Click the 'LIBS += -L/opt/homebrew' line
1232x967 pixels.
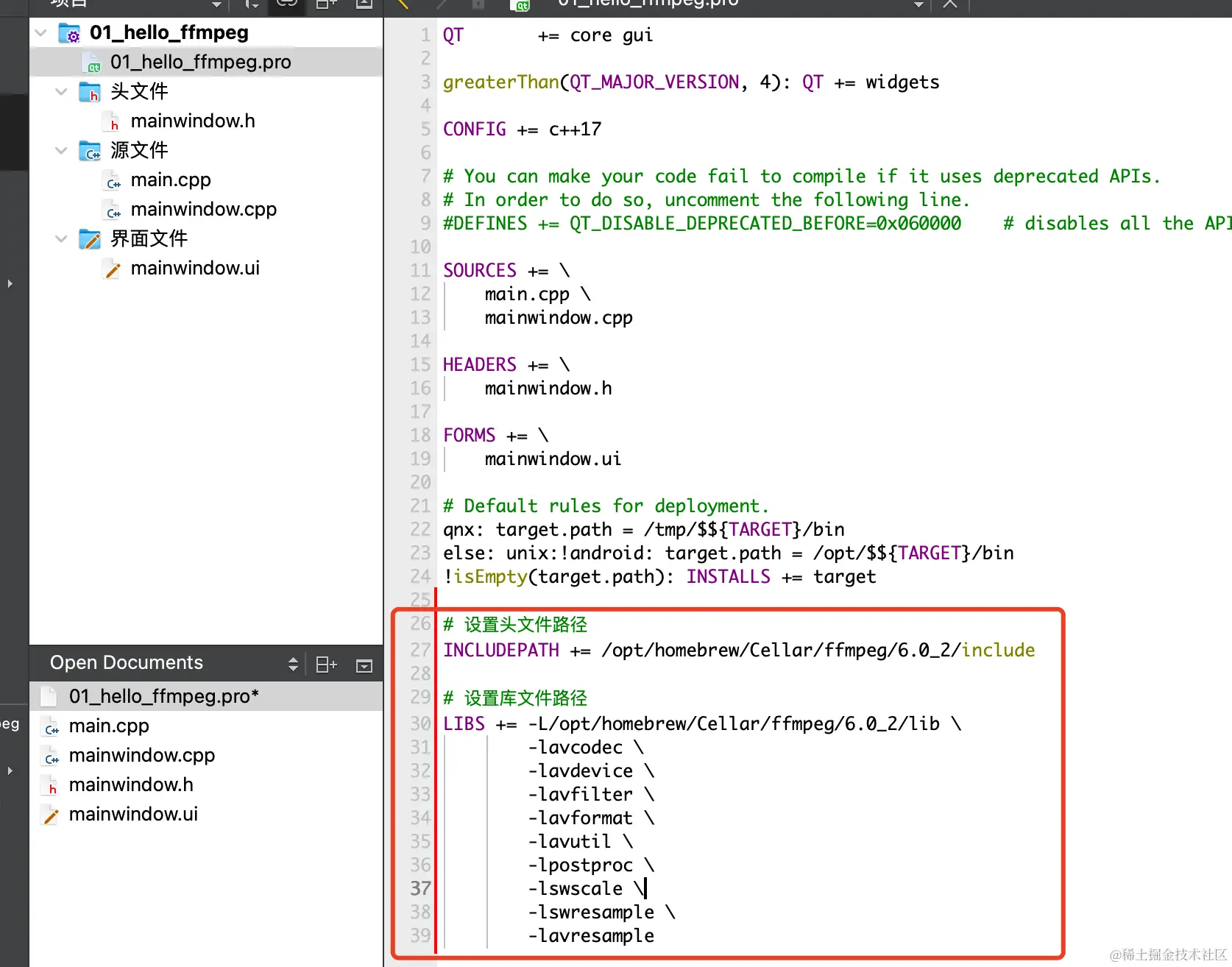coord(702,724)
